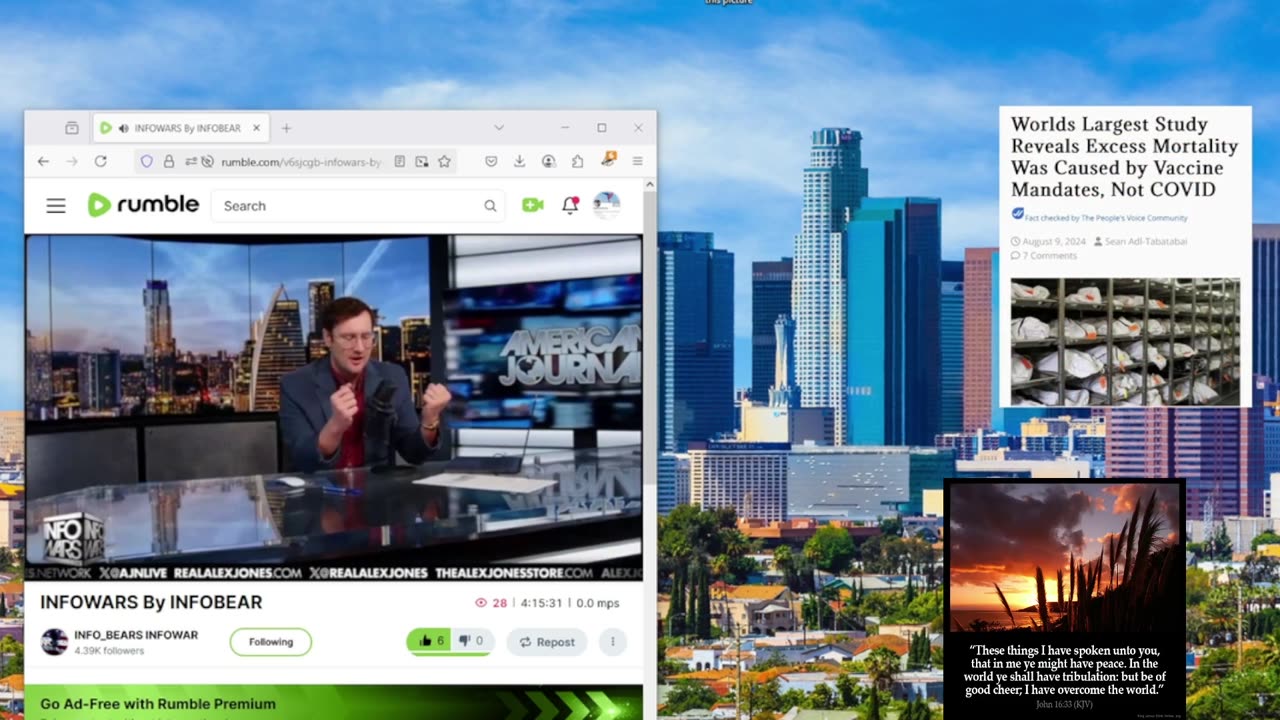The image size is (1280, 720).
Task: Repost this video
Action: tap(547, 642)
